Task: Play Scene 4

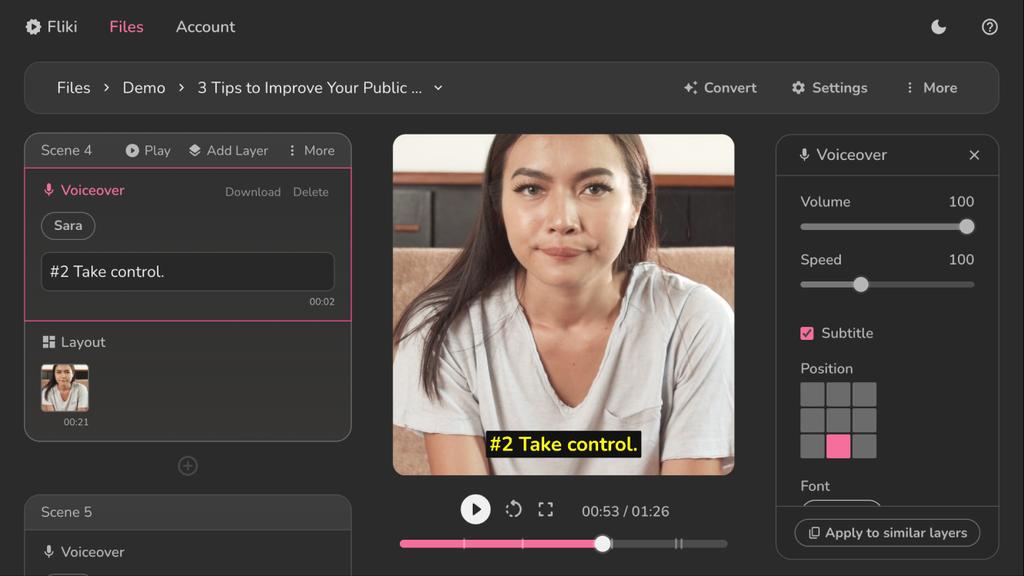Action: pos(148,150)
